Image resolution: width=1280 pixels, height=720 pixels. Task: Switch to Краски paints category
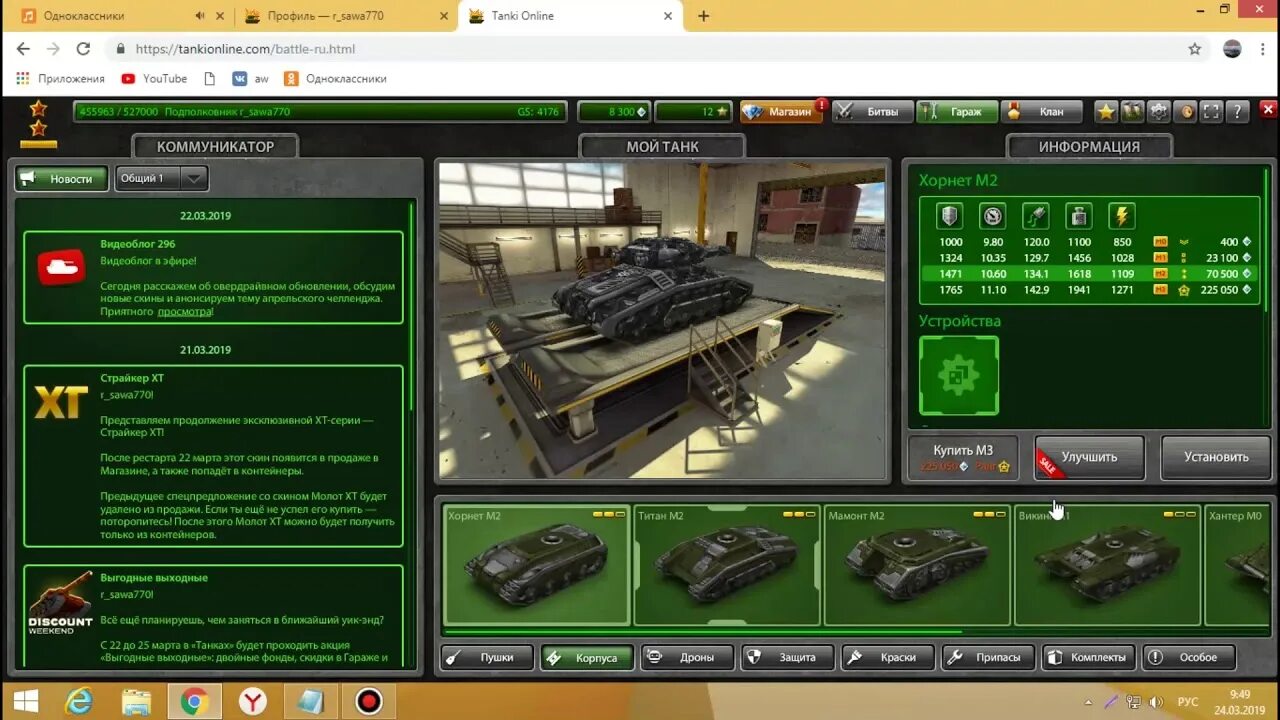pos(888,657)
